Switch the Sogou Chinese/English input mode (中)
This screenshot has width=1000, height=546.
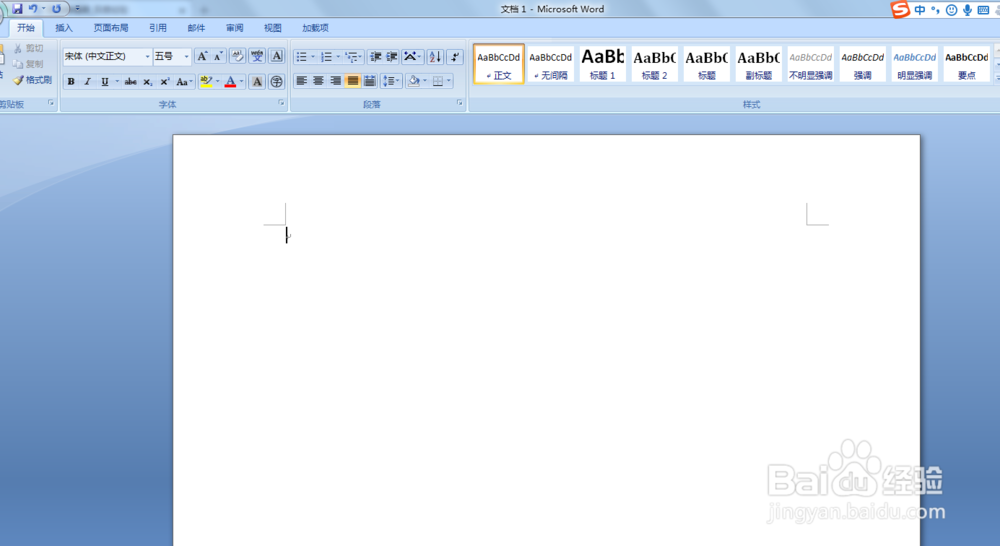pos(920,10)
